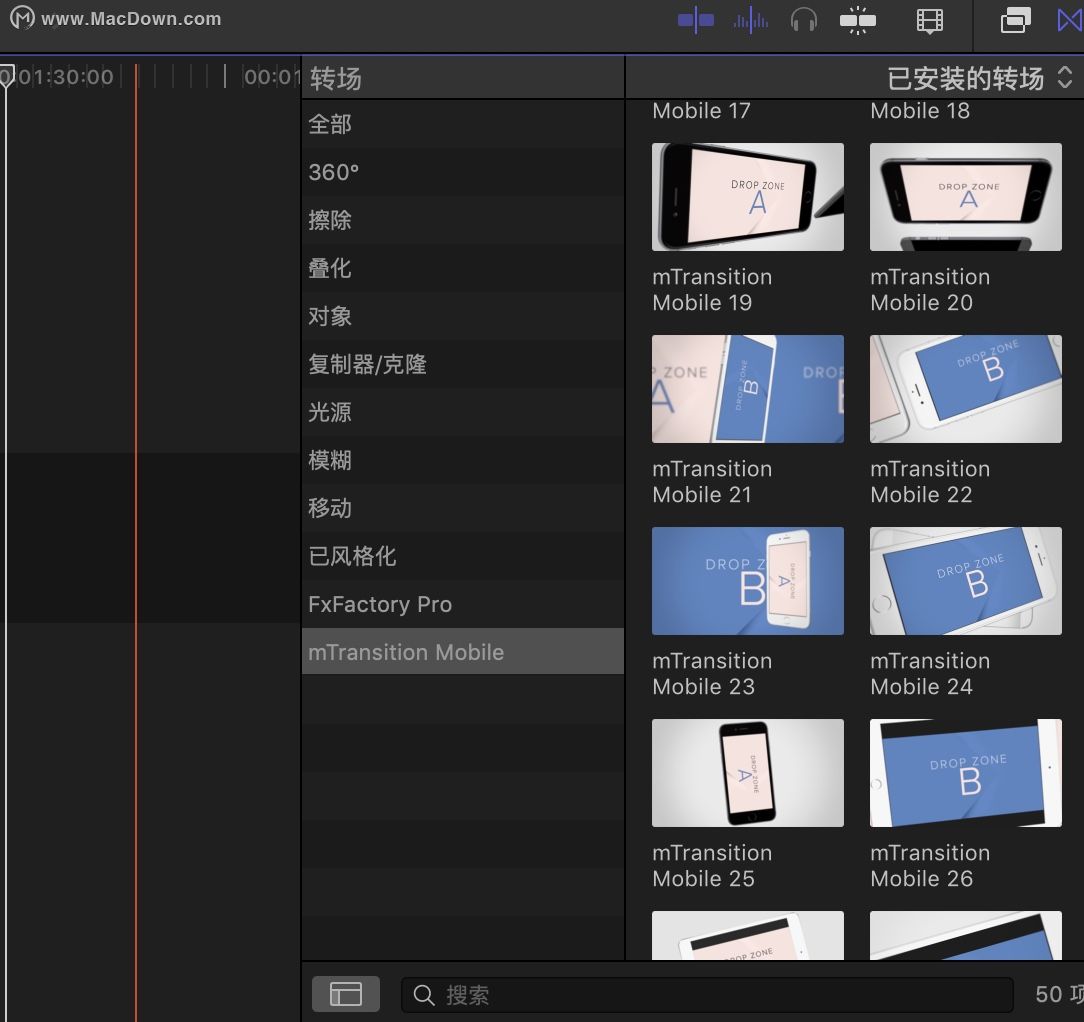Toggle solo headphones icon

(803, 21)
